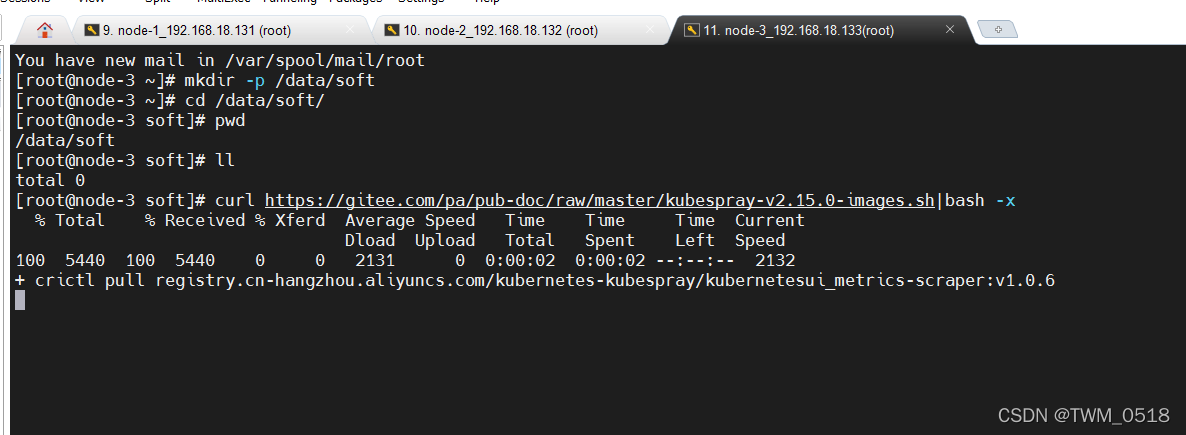
Task: Open the MultiExec menu
Action: 221,2
